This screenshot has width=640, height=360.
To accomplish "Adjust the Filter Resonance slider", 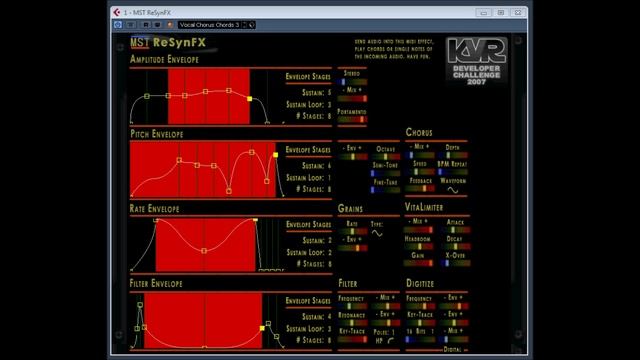I will 352,323.
